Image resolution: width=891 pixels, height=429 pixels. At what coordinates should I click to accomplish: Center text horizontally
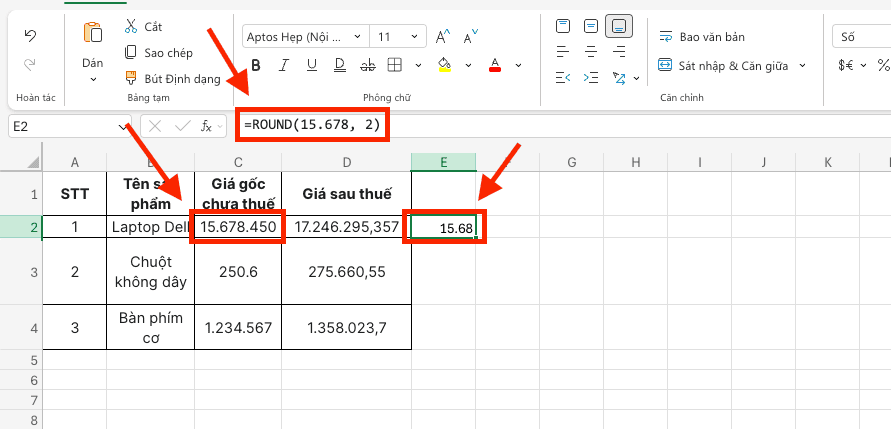(x=591, y=52)
